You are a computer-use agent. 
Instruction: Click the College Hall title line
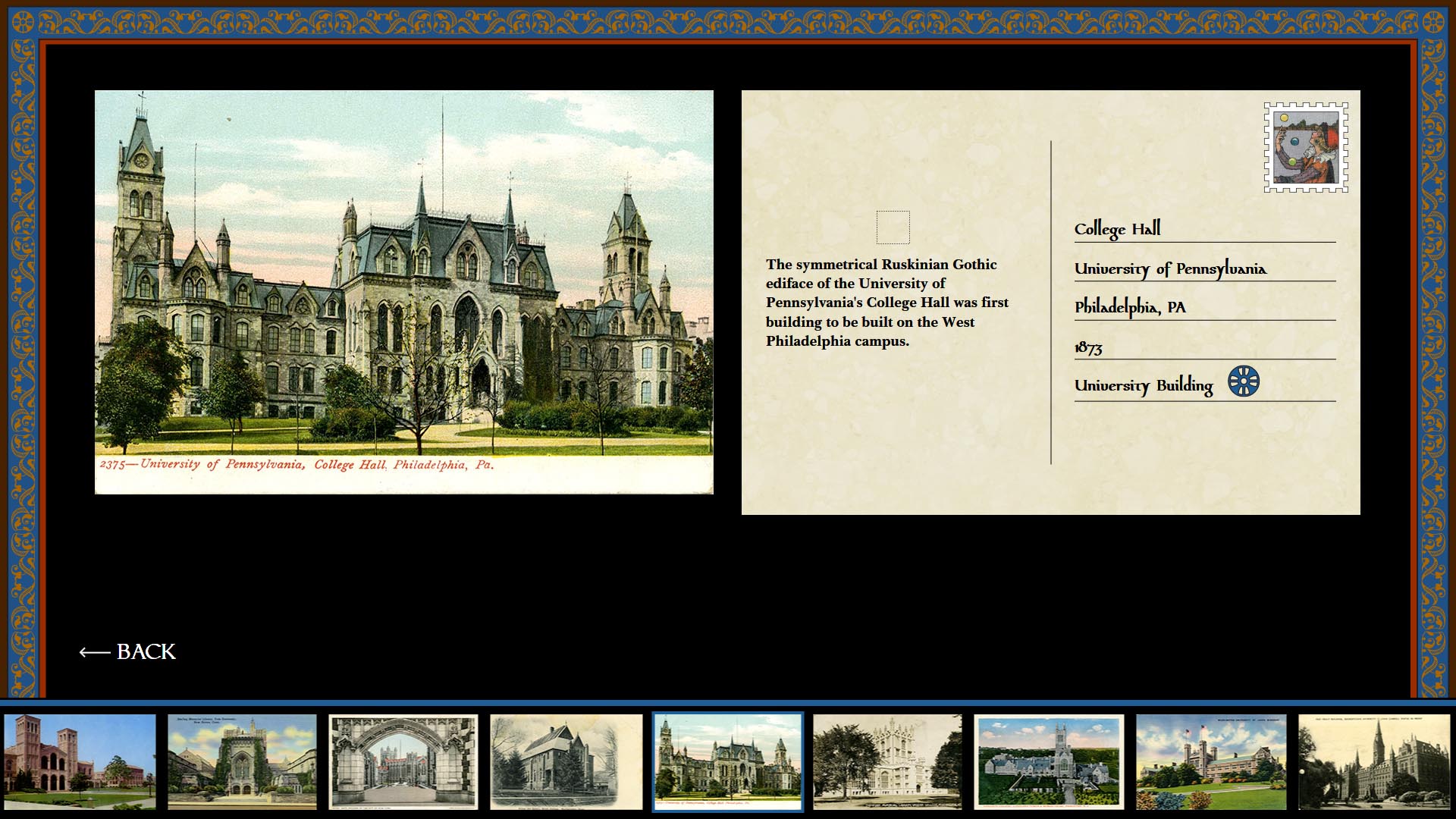(1117, 229)
